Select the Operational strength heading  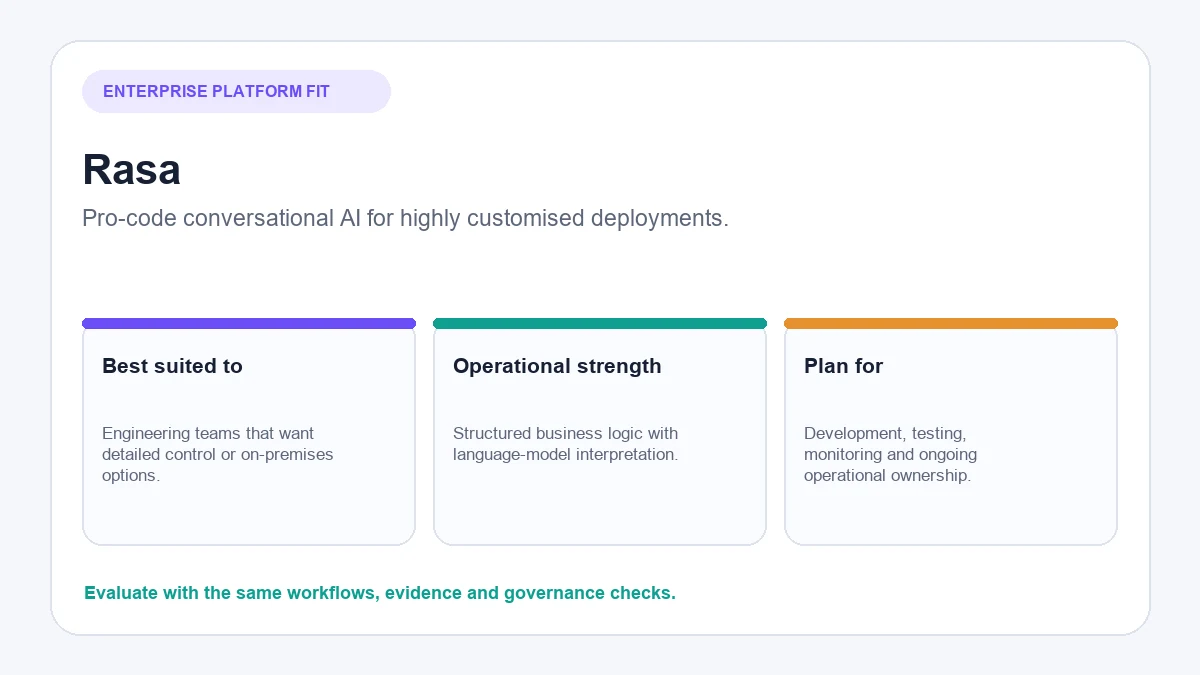coord(557,366)
